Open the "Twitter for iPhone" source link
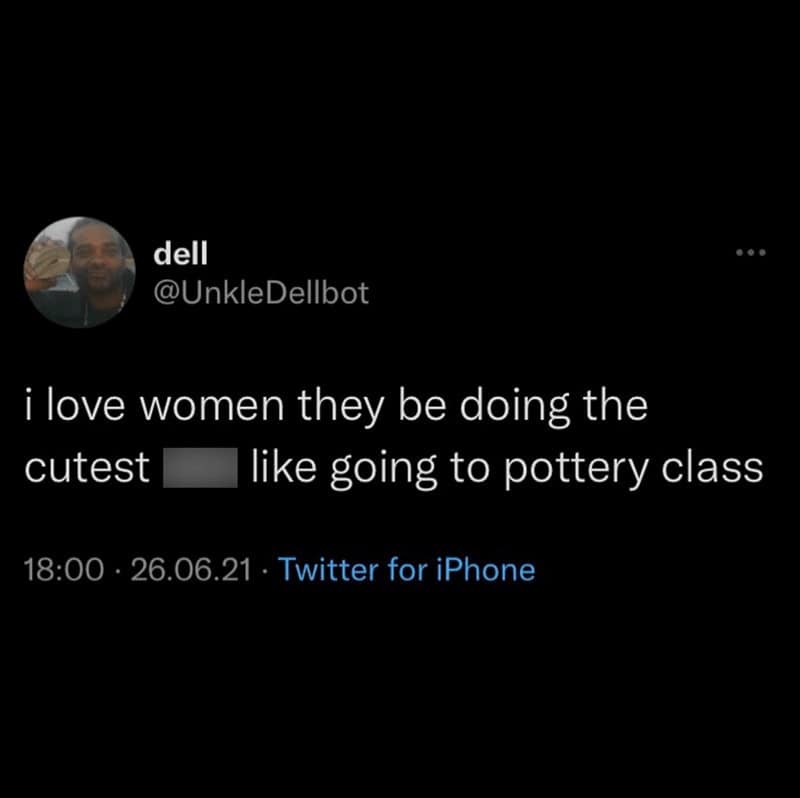The width and height of the screenshot is (800, 798). [x=406, y=570]
